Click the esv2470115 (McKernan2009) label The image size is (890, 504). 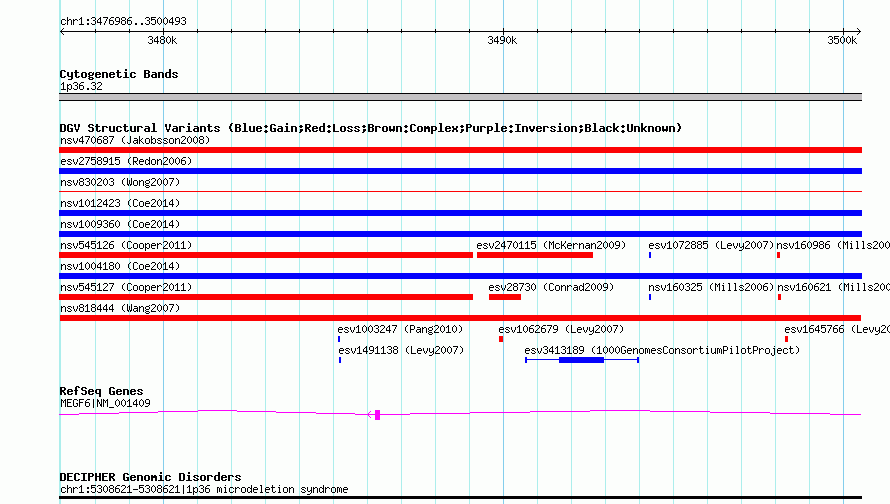point(551,245)
